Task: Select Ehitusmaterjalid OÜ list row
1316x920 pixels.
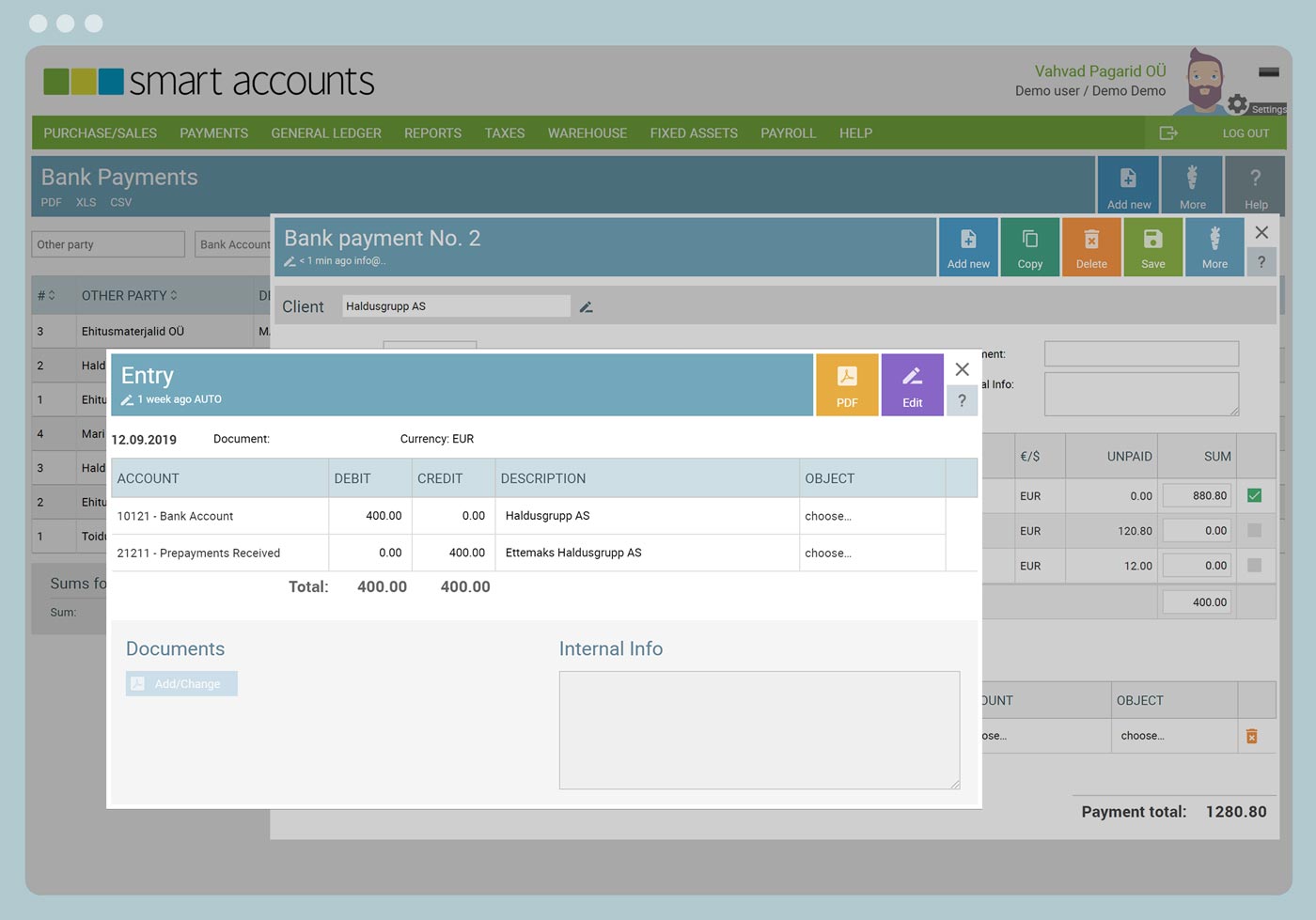Action: [x=151, y=331]
